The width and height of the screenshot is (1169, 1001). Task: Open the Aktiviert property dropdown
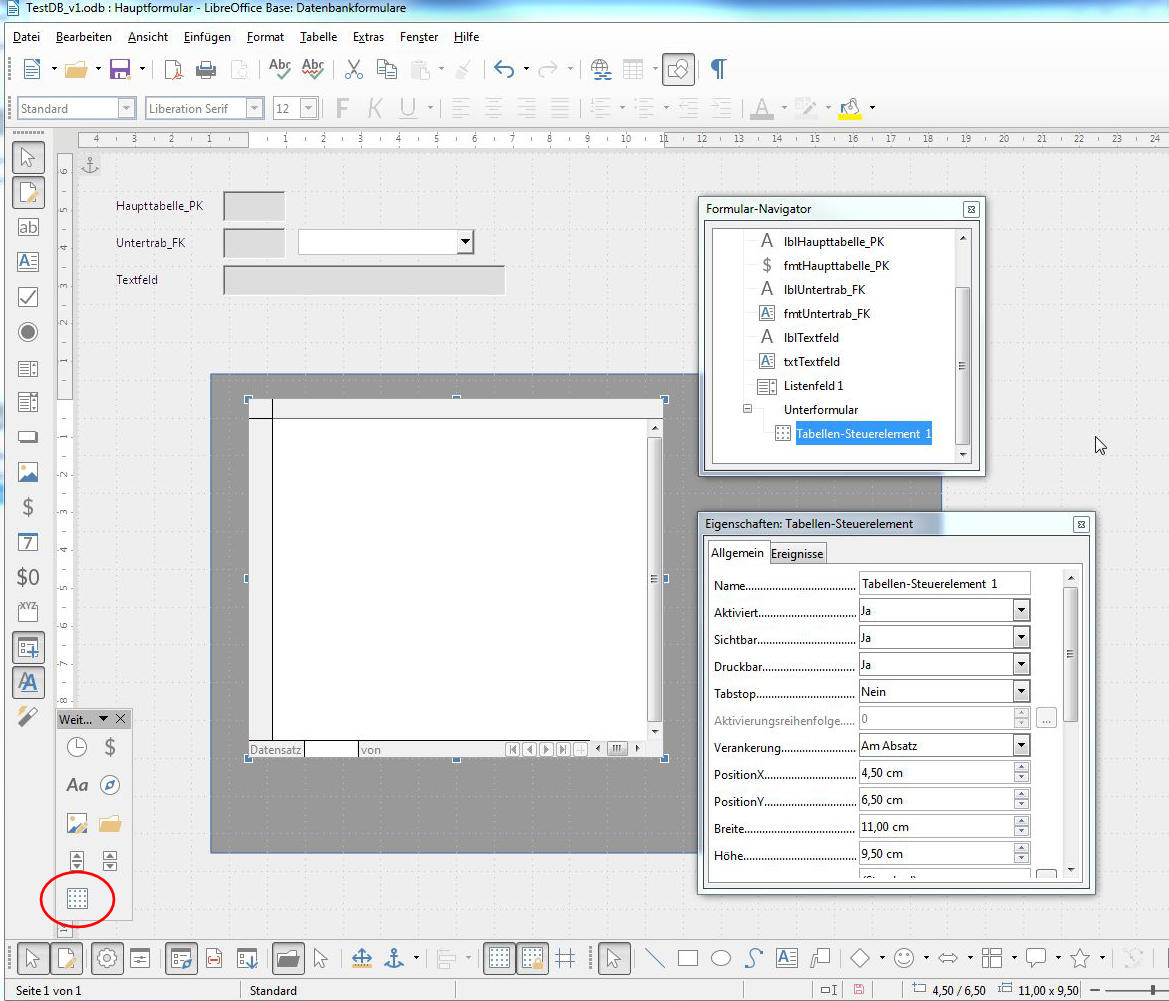click(1021, 611)
